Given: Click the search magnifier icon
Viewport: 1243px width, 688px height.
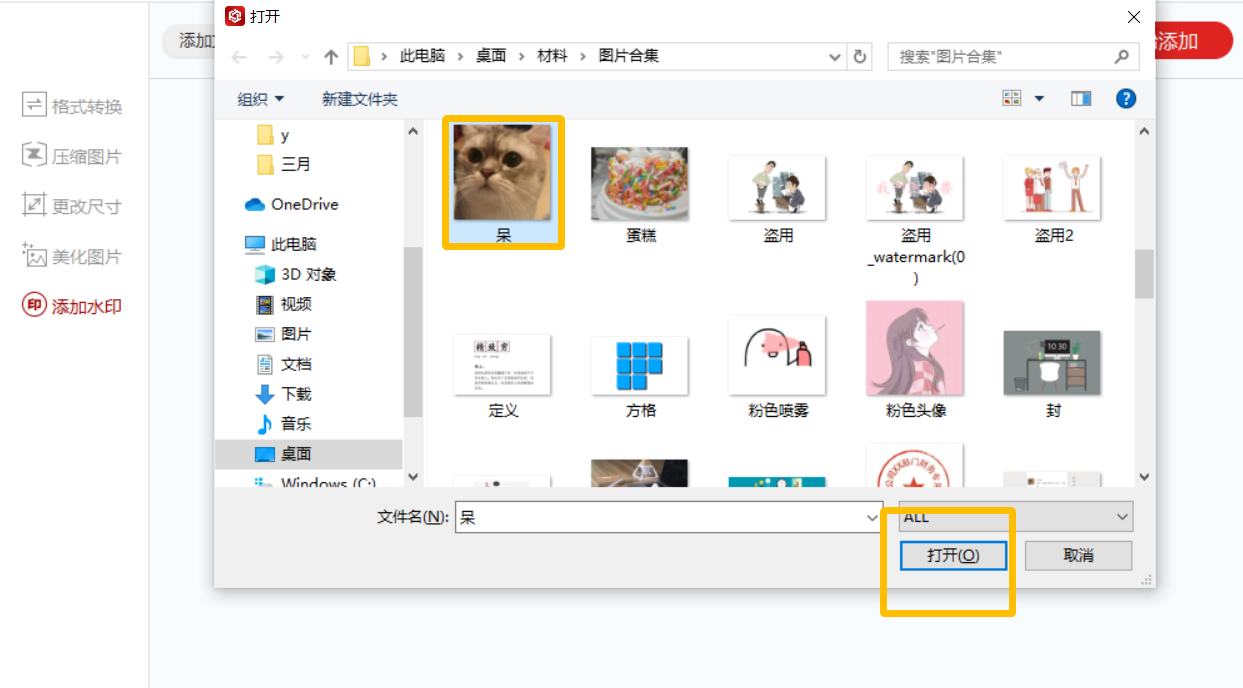Looking at the screenshot, I should click(x=1121, y=57).
